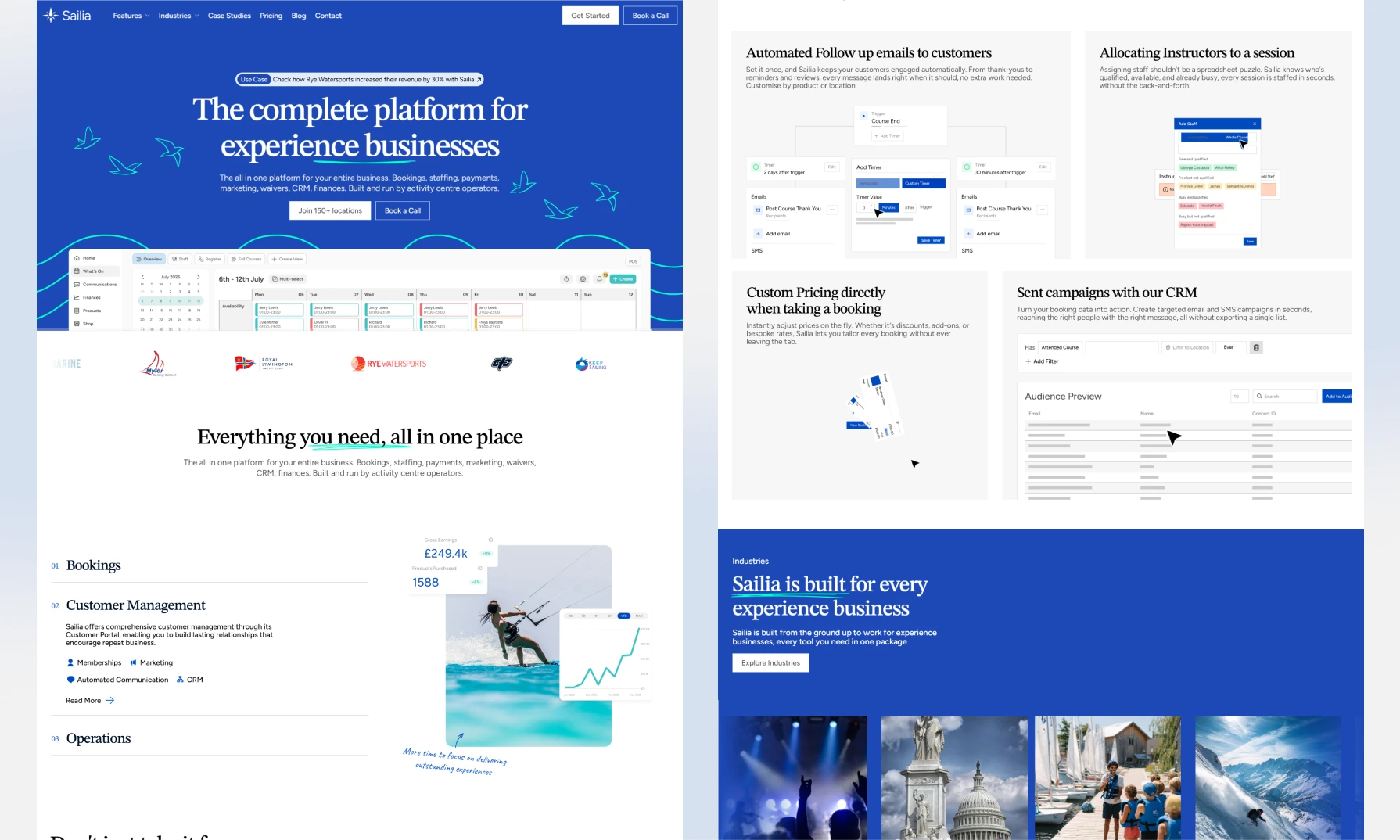The width and height of the screenshot is (1400, 840).
Task: Switch the Timer Value unit to Minutes
Action: [x=889, y=208]
